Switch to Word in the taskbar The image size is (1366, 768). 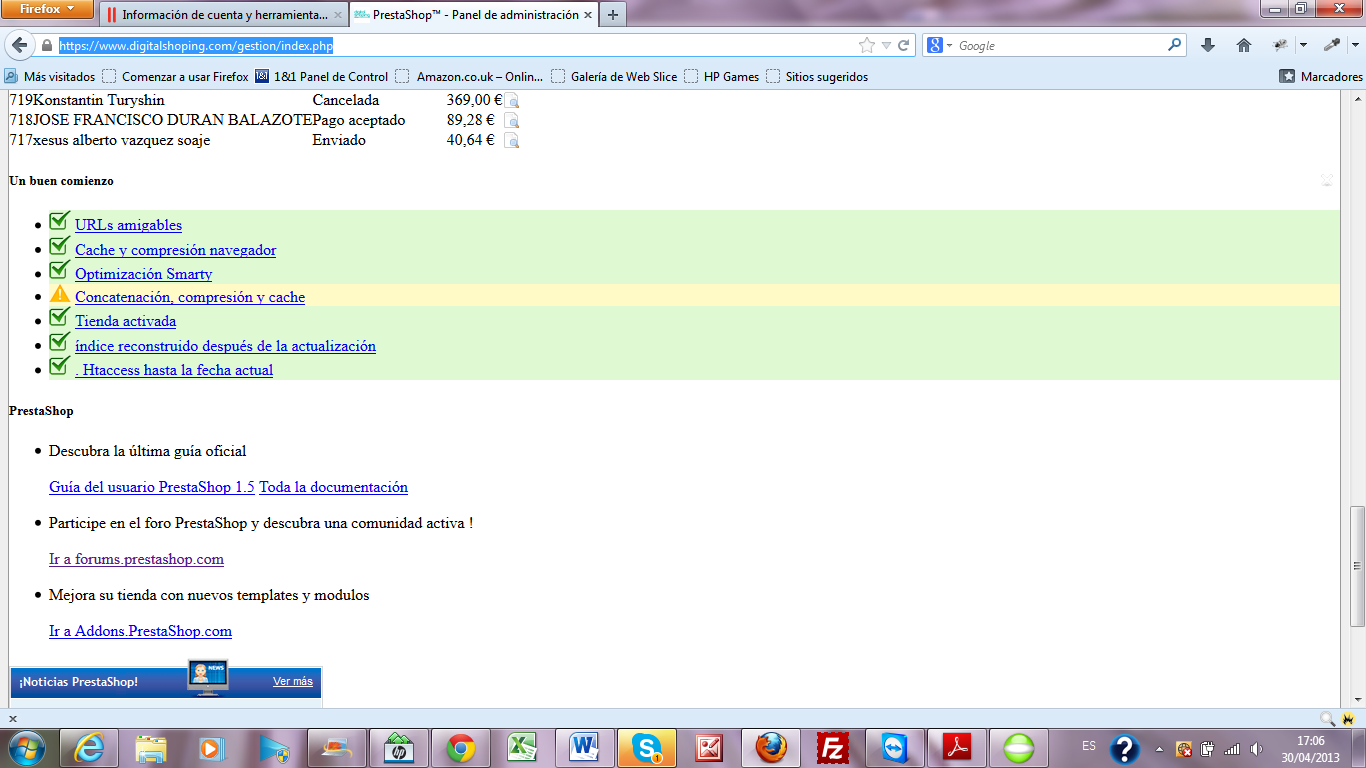click(584, 748)
